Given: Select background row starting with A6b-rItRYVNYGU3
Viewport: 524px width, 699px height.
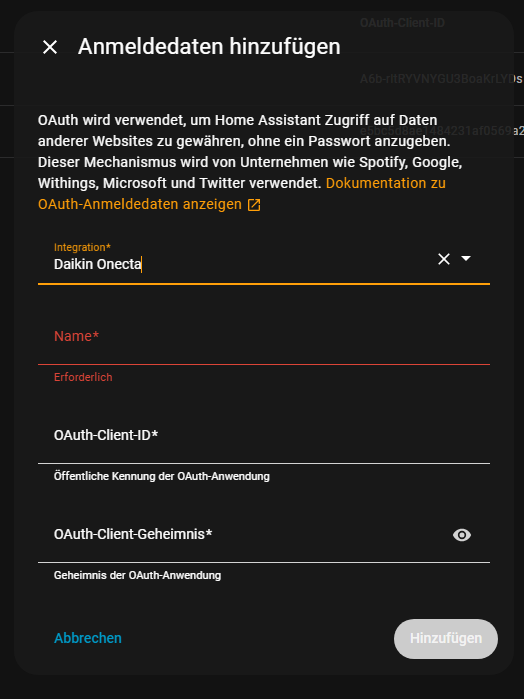Looking at the screenshot, I should pyautogui.click(x=441, y=79).
